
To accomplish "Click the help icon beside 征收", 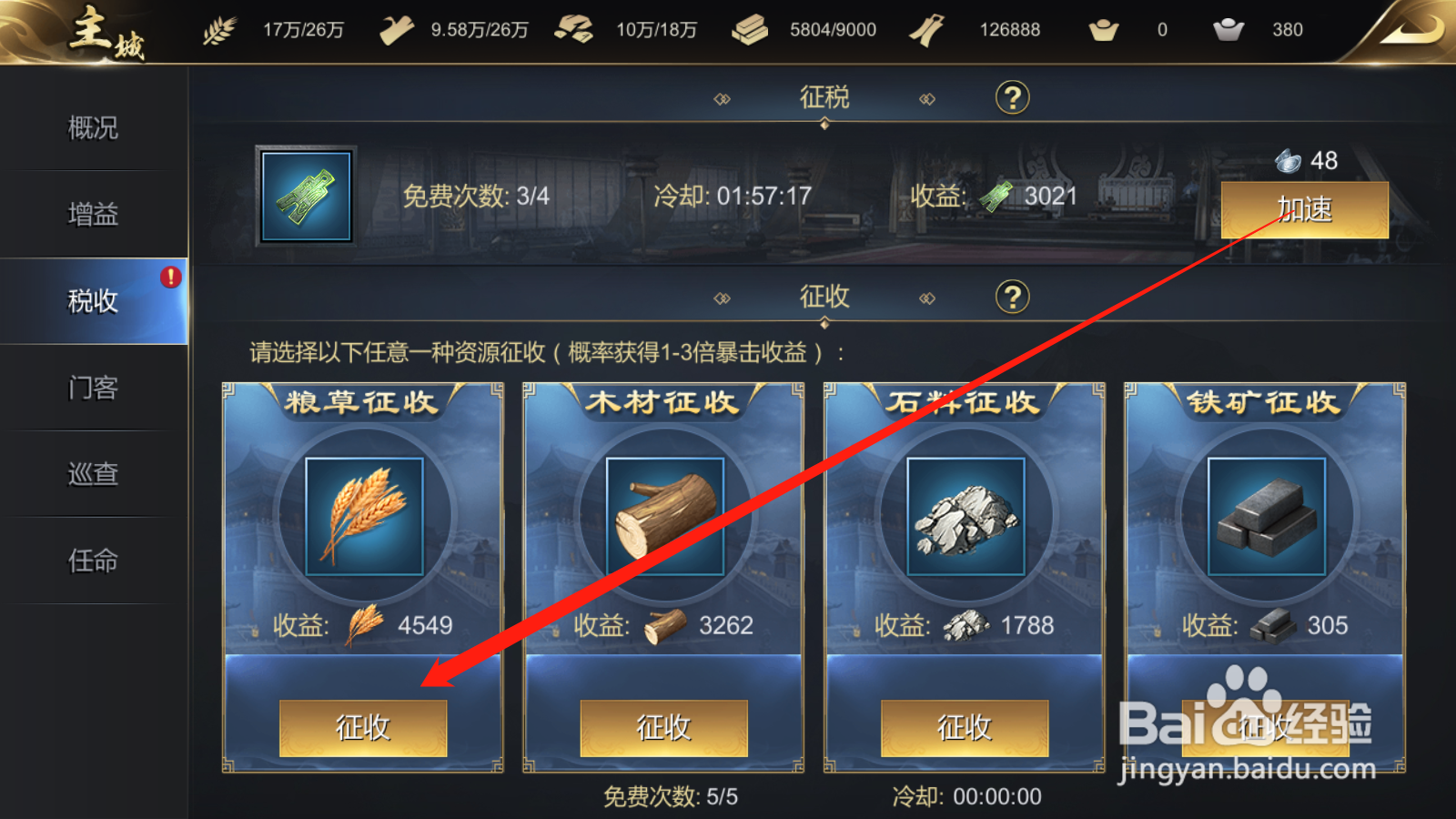I will pos(1012,297).
